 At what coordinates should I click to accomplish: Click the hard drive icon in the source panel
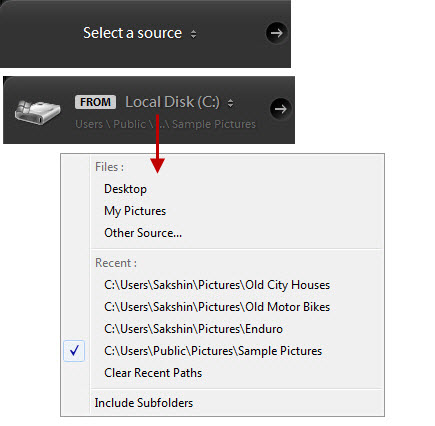coord(38,112)
